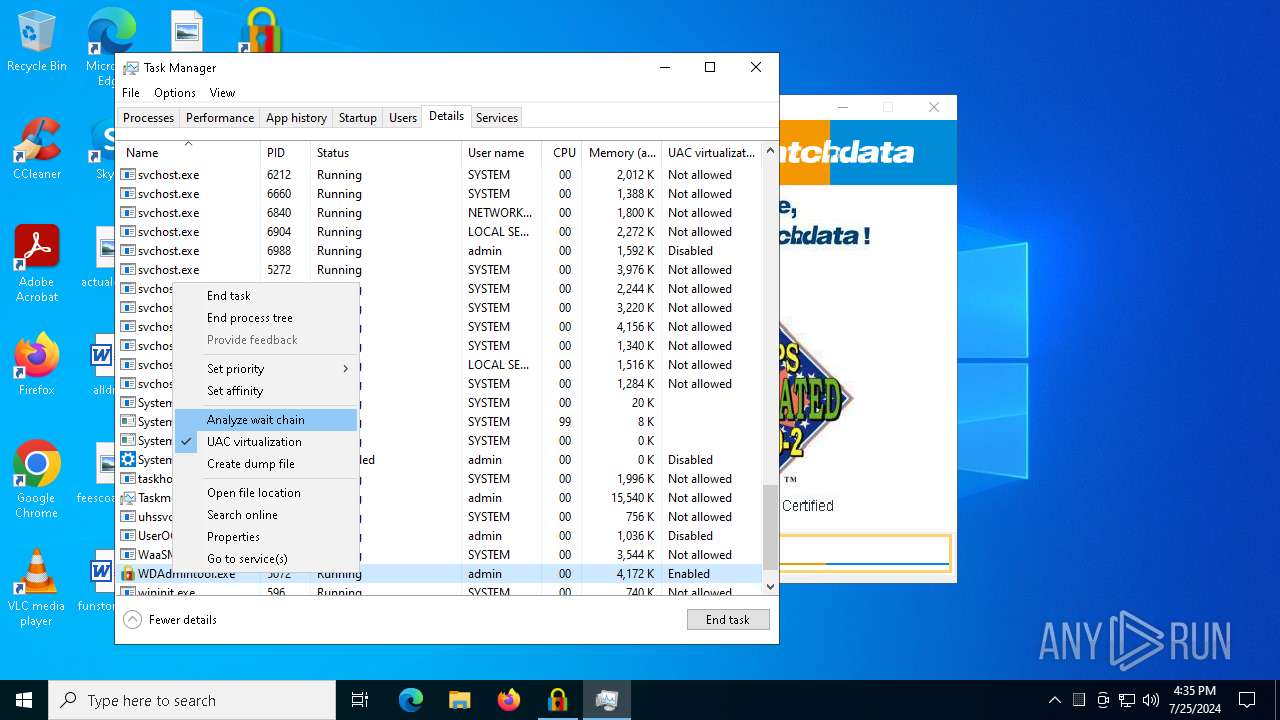Open CCleaner desktop shortcut
This screenshot has width=1280, height=720.
(x=36, y=149)
